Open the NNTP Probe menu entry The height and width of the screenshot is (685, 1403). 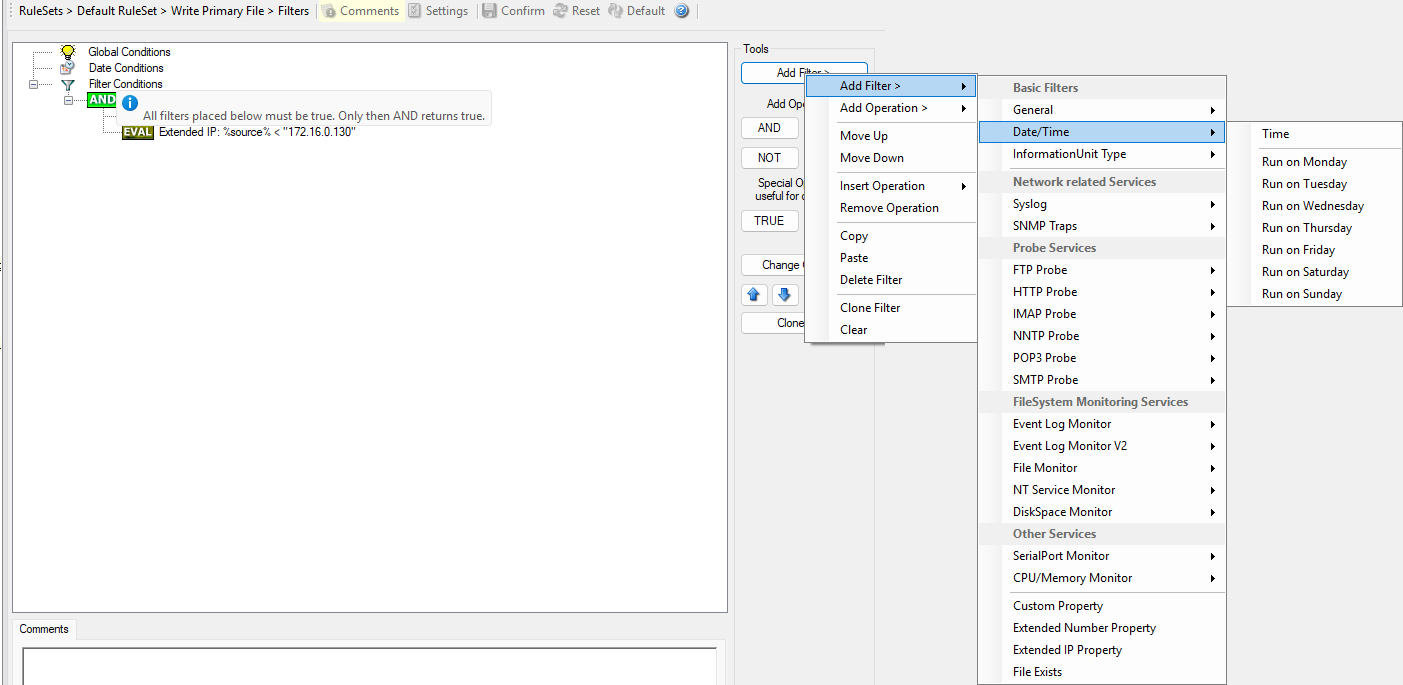(1101, 336)
